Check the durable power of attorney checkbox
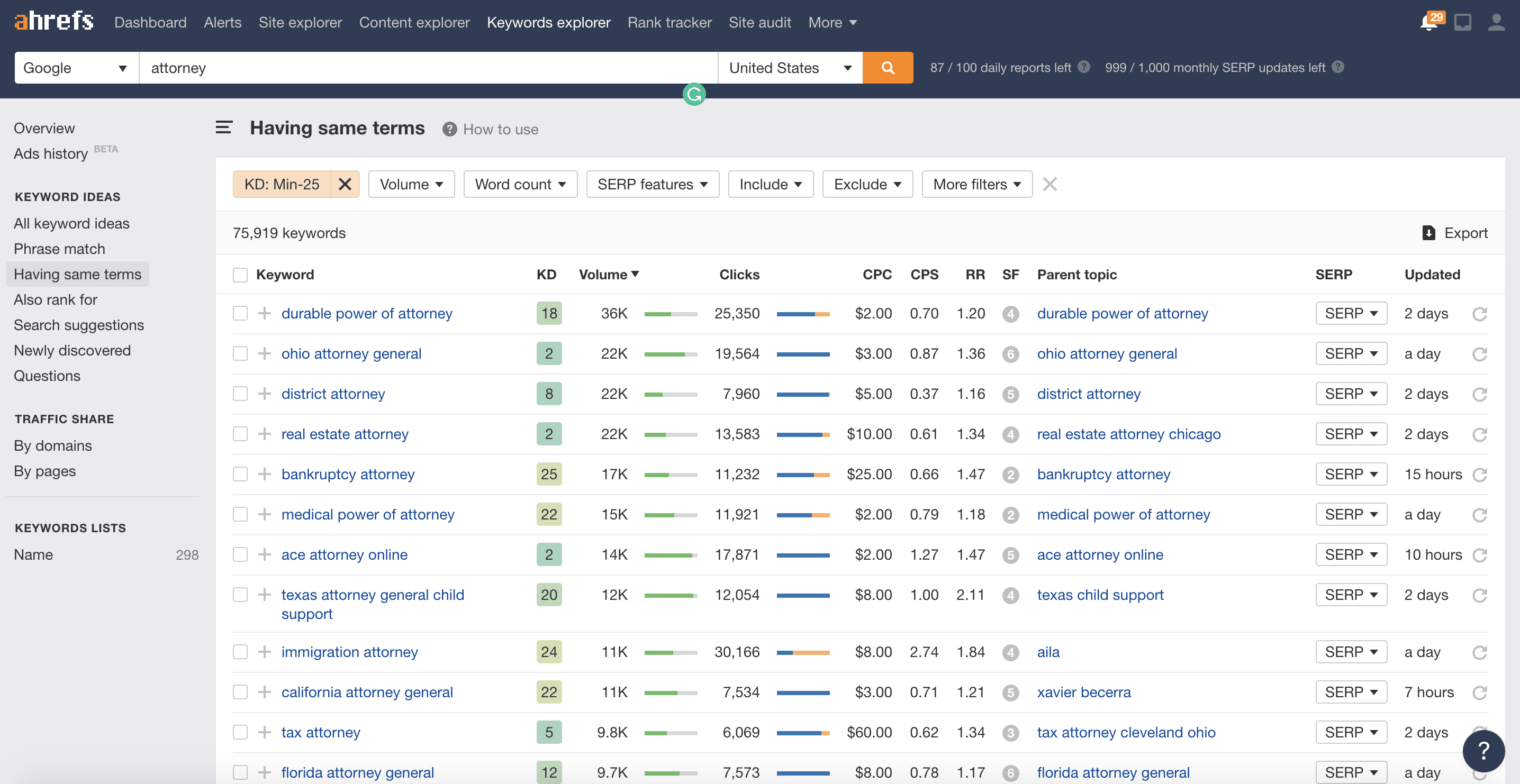The width and height of the screenshot is (1520, 784). pyautogui.click(x=240, y=313)
